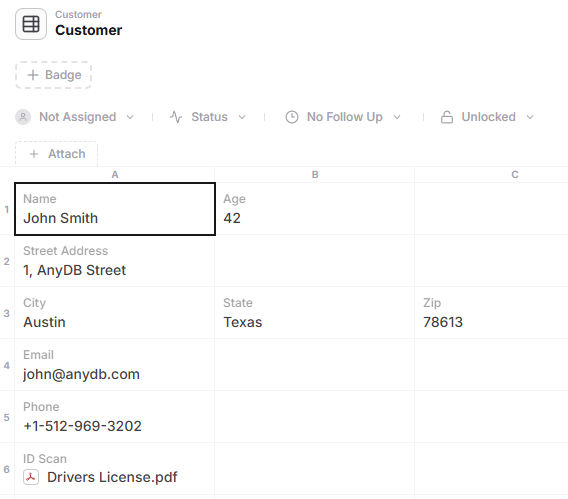
Task: Click the Customer record title
Action: 89,30
